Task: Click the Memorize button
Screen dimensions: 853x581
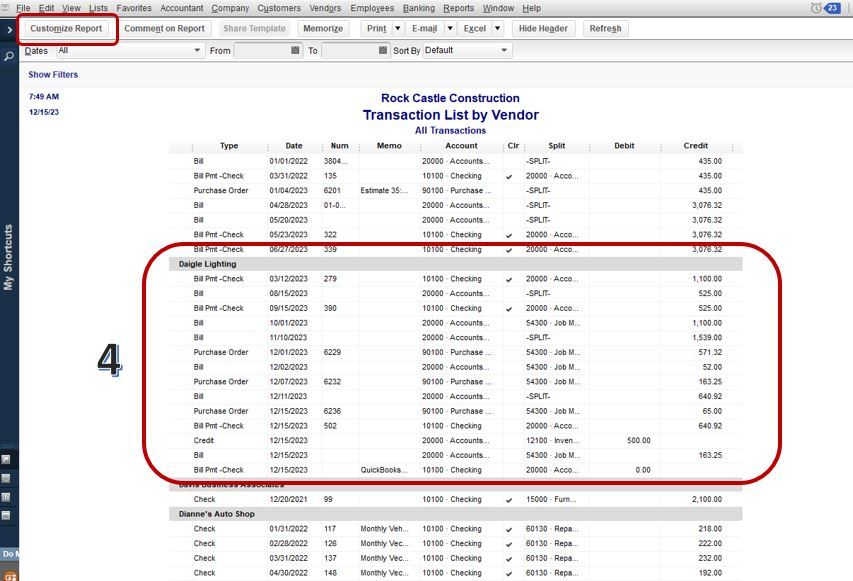Action: pyautogui.click(x=323, y=28)
